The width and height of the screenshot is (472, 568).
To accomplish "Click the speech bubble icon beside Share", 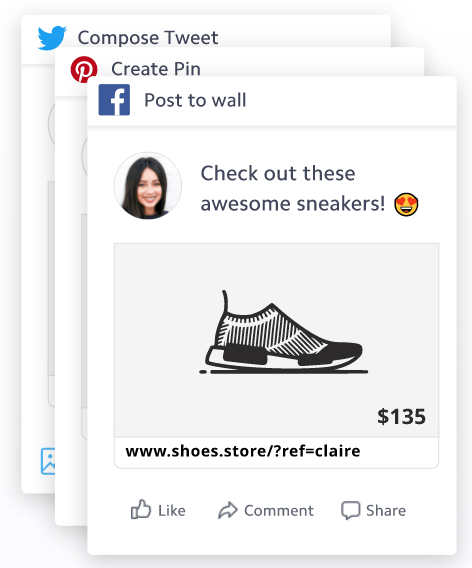I will tap(350, 510).
